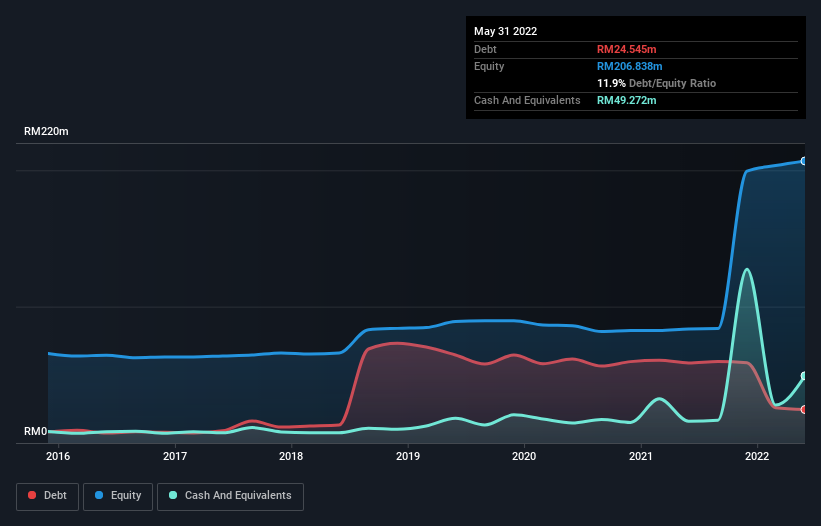This screenshot has width=821, height=526.
Task: Click the RM206.838m equity value
Action: pos(629,66)
